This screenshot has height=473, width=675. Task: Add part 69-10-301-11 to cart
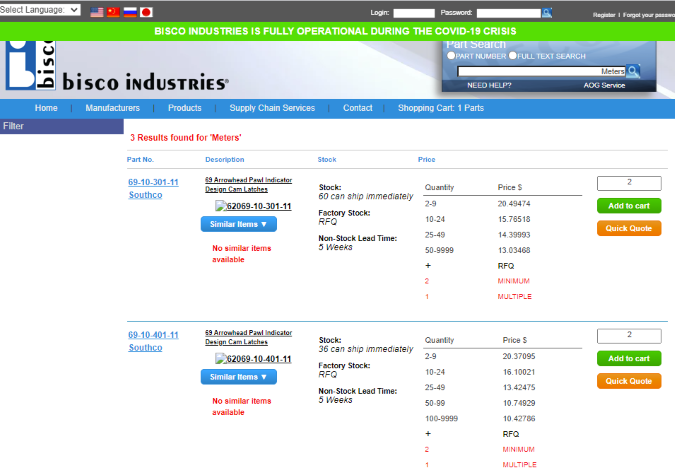[629, 205]
